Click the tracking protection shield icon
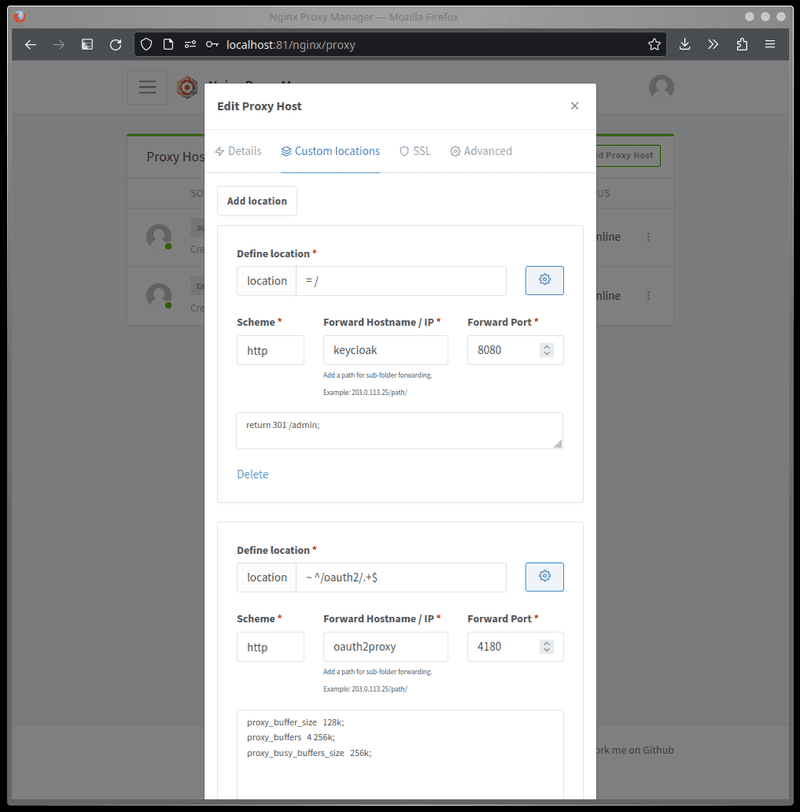The height and width of the screenshot is (812, 800). pos(146,45)
